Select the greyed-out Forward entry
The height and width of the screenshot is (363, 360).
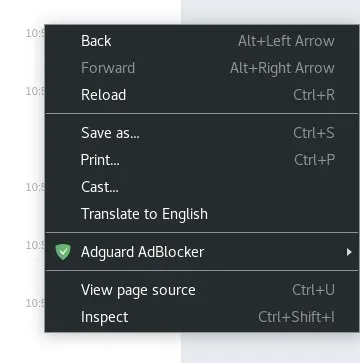[x=202, y=68]
